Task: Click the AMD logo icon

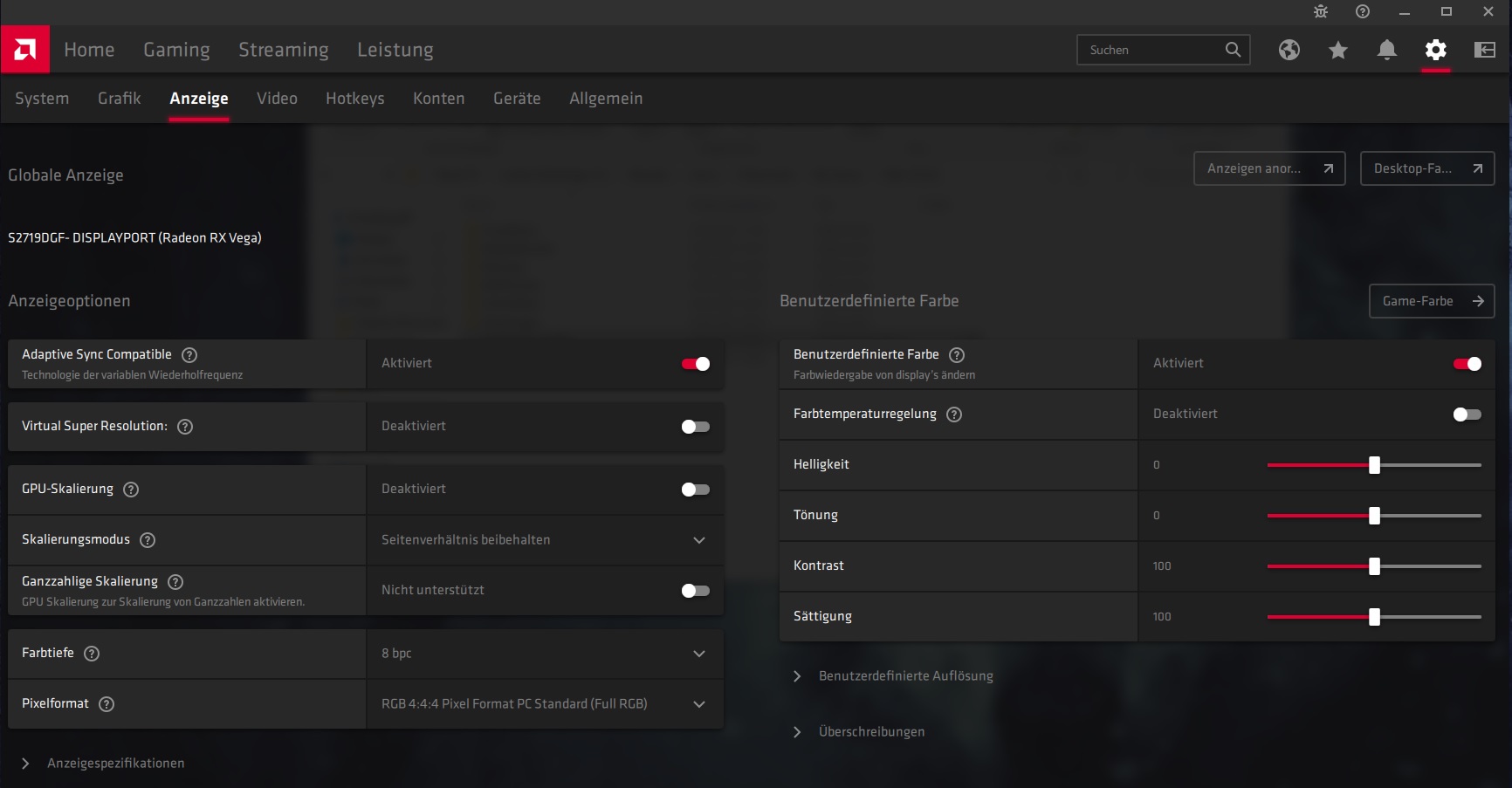Action: [25, 50]
